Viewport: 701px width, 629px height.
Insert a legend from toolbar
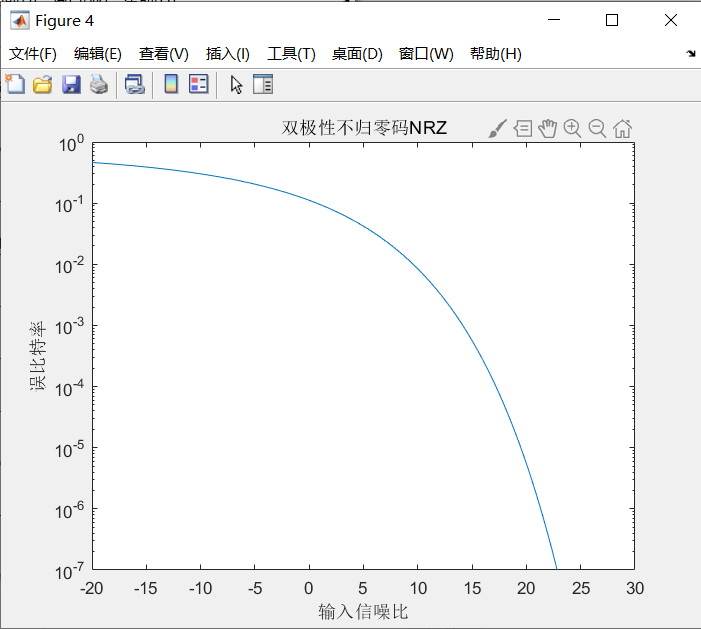point(198,84)
